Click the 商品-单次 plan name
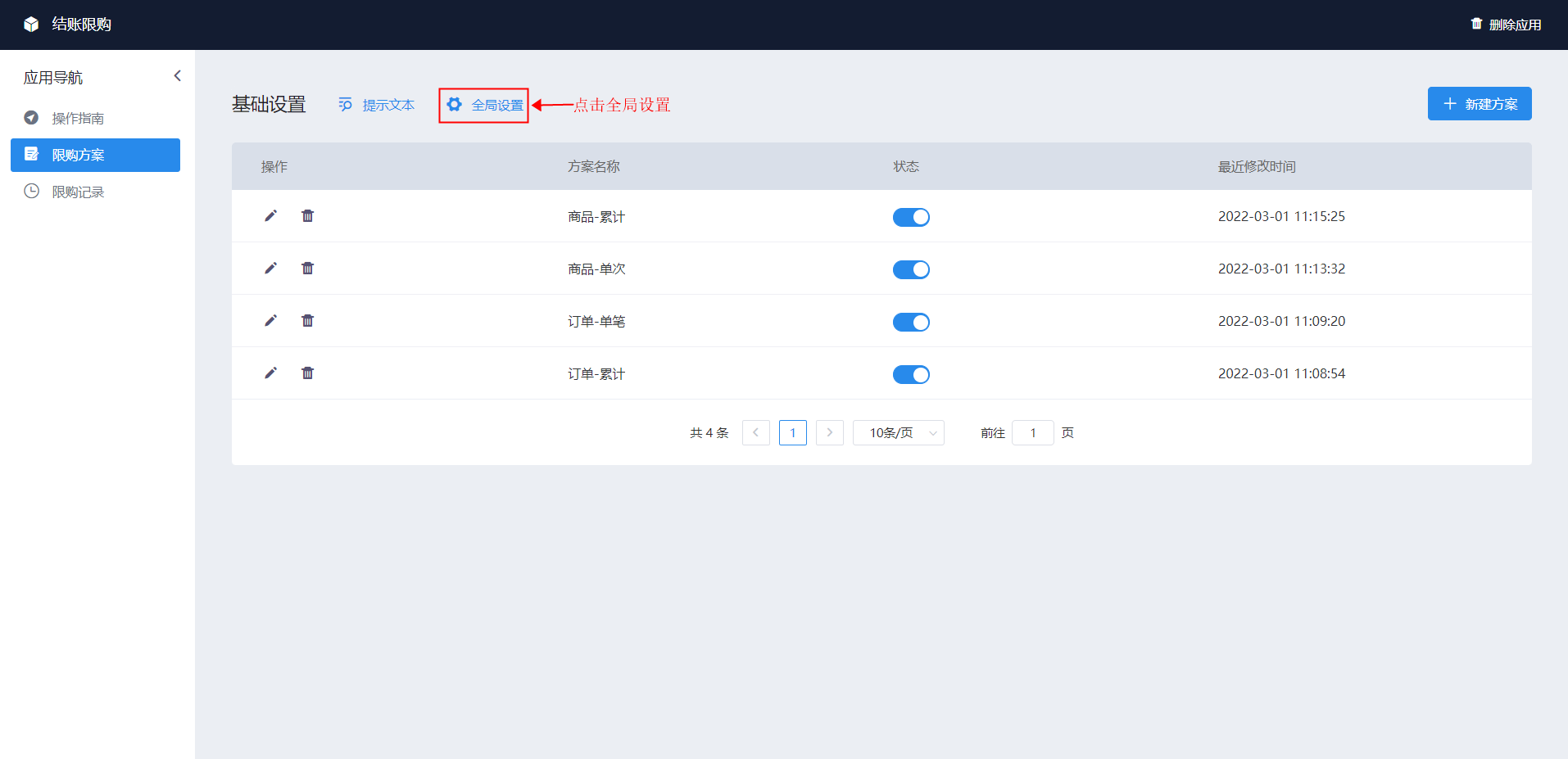This screenshot has height=759, width=1568. click(596, 269)
